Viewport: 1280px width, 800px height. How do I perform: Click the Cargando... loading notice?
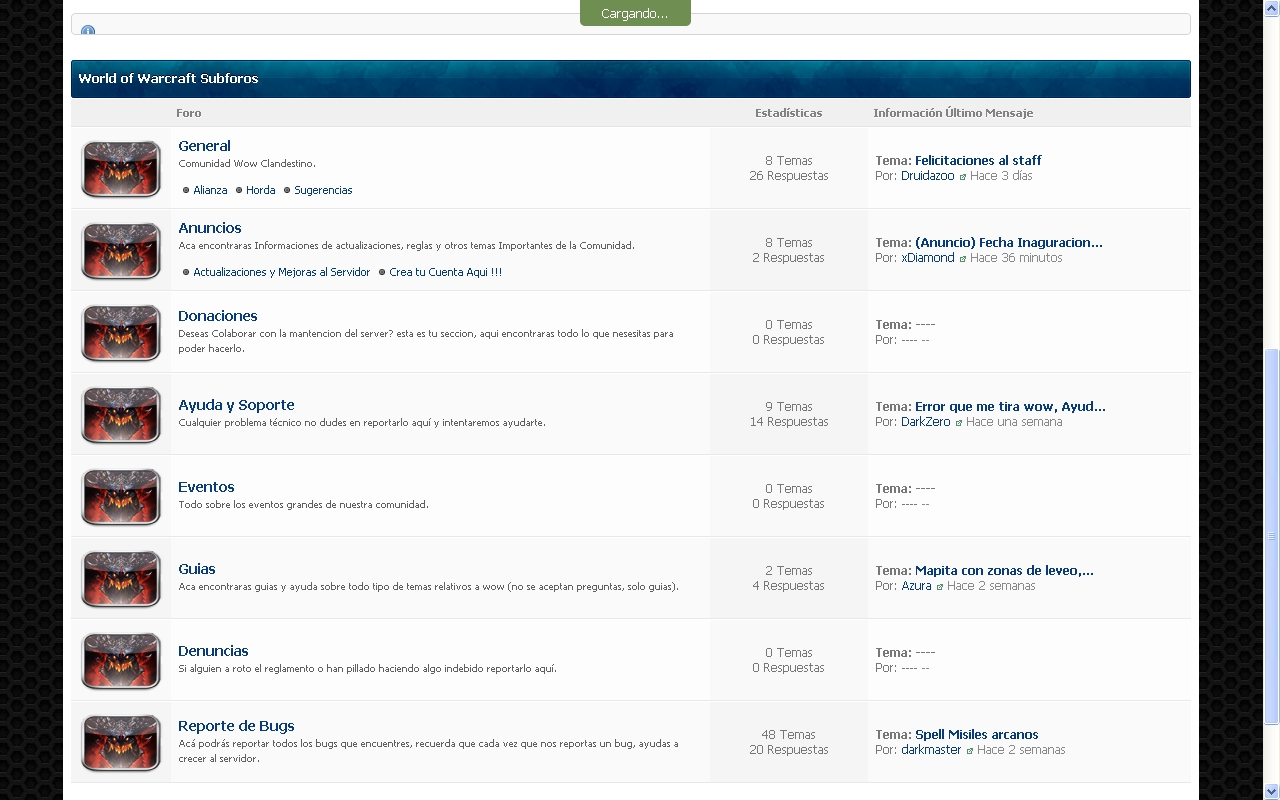[635, 13]
